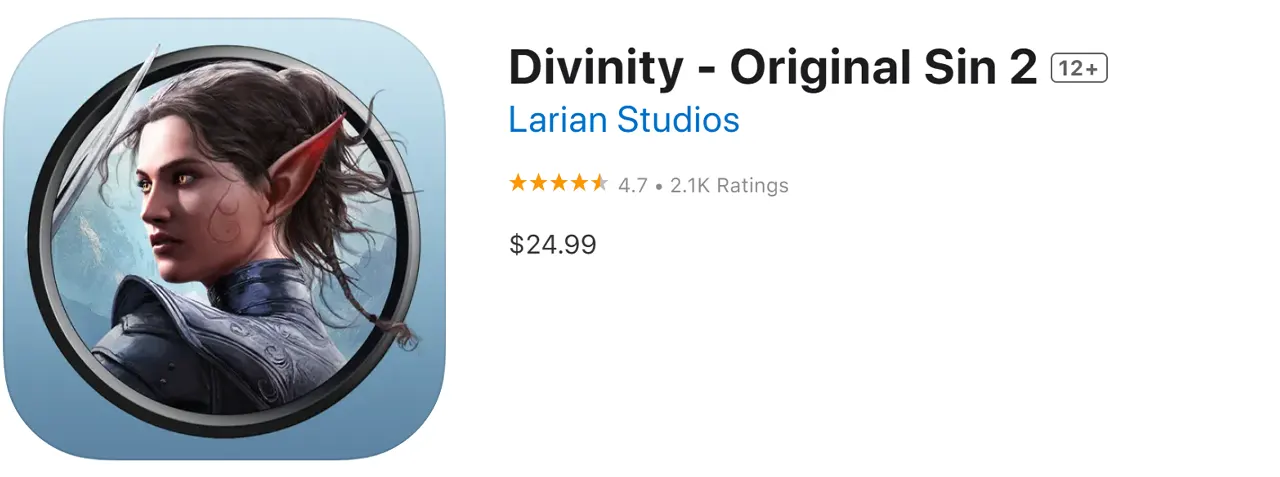Open the Larian Studios developer page

pyautogui.click(x=624, y=120)
